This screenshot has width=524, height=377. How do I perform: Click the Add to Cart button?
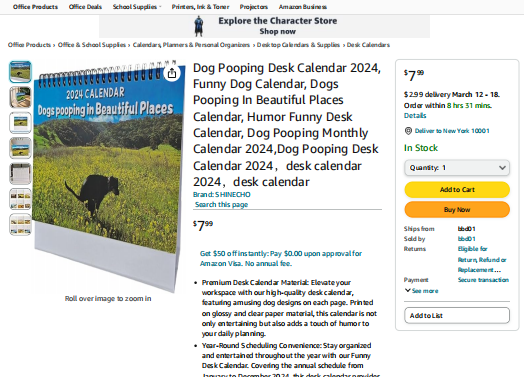click(x=457, y=190)
